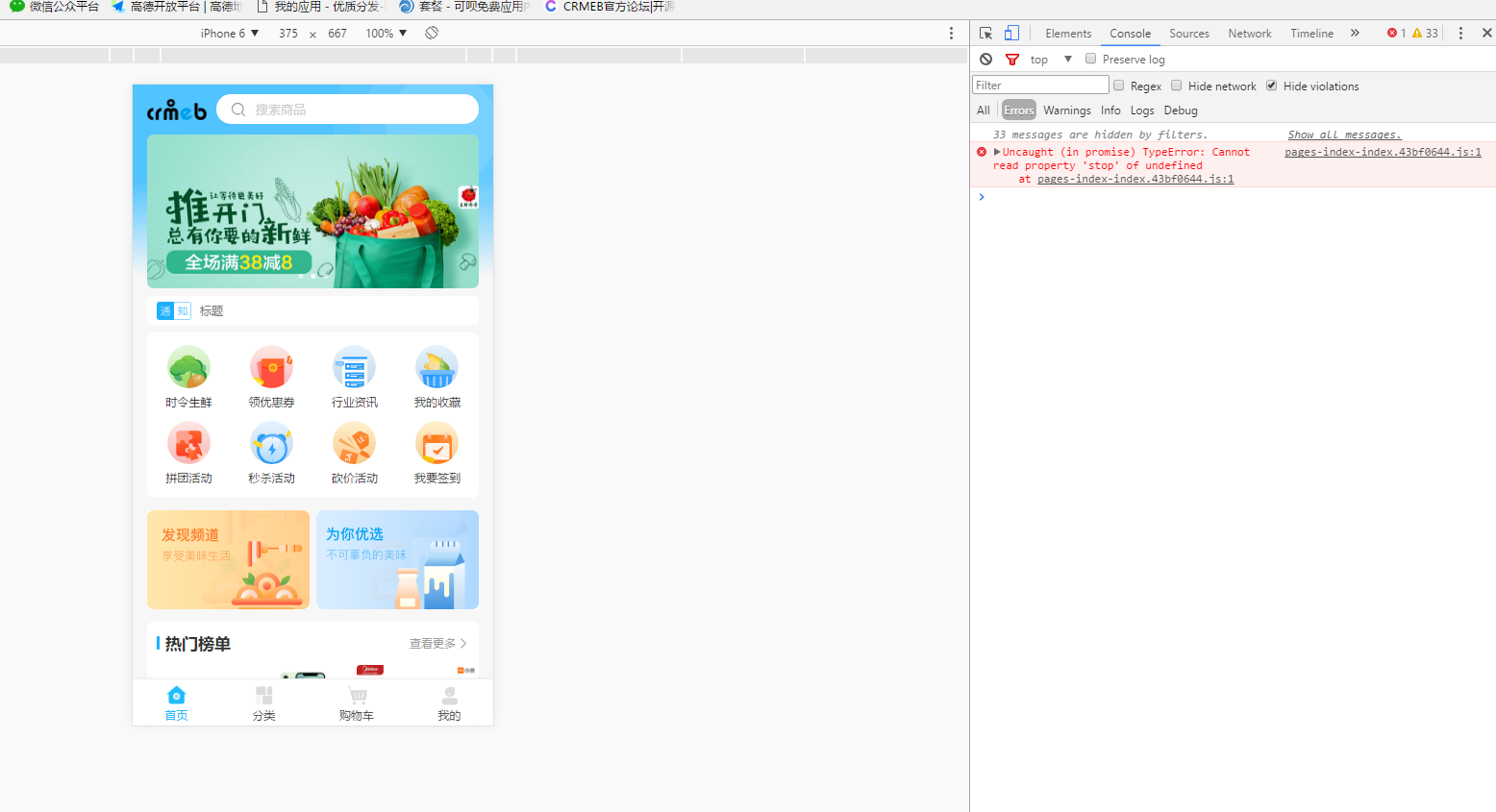Open pages-index-index.43bf0644.js:1 source link on right

click(1383, 152)
